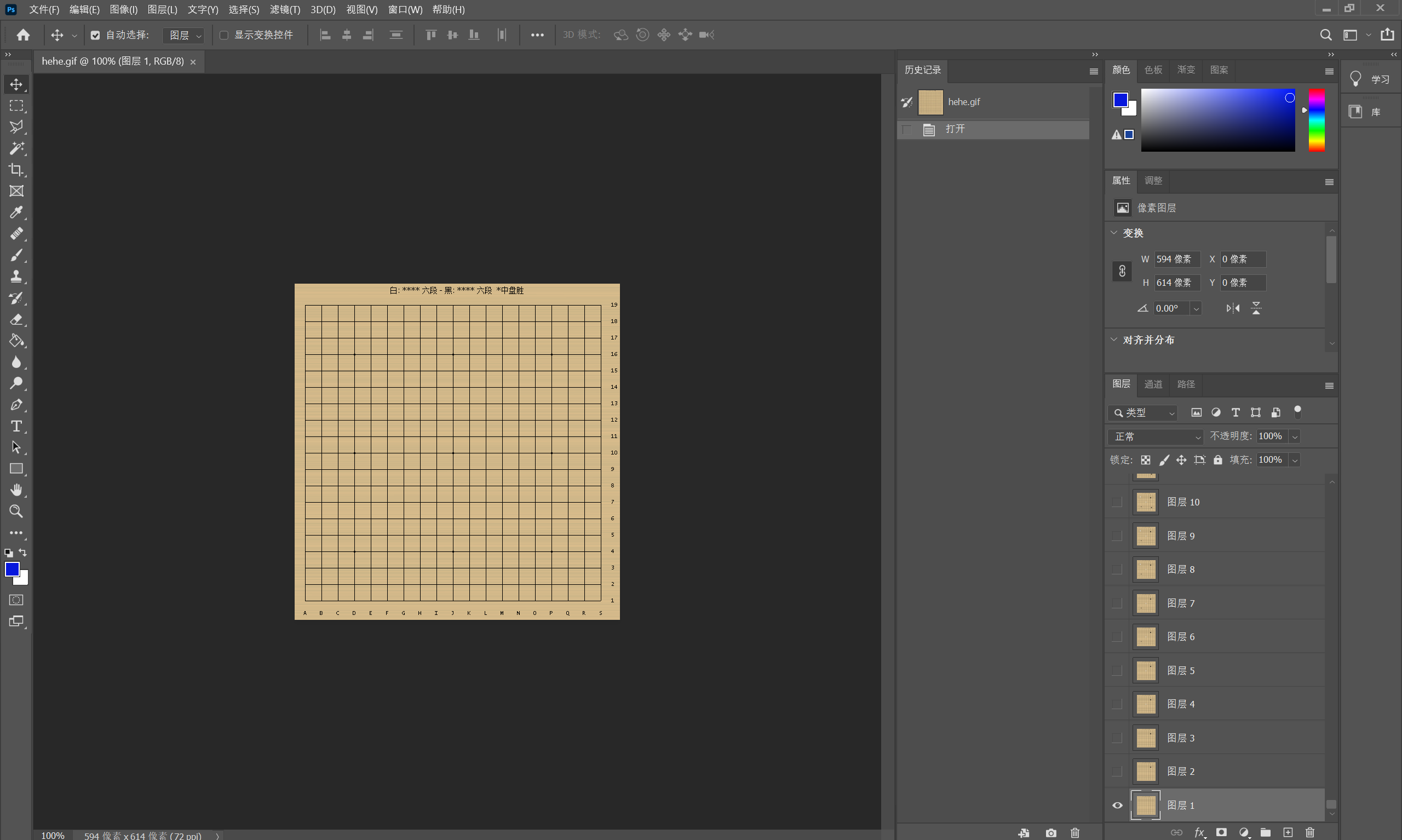Click the hue spectrum slider
This screenshot has width=1402, height=840.
tap(1317, 120)
